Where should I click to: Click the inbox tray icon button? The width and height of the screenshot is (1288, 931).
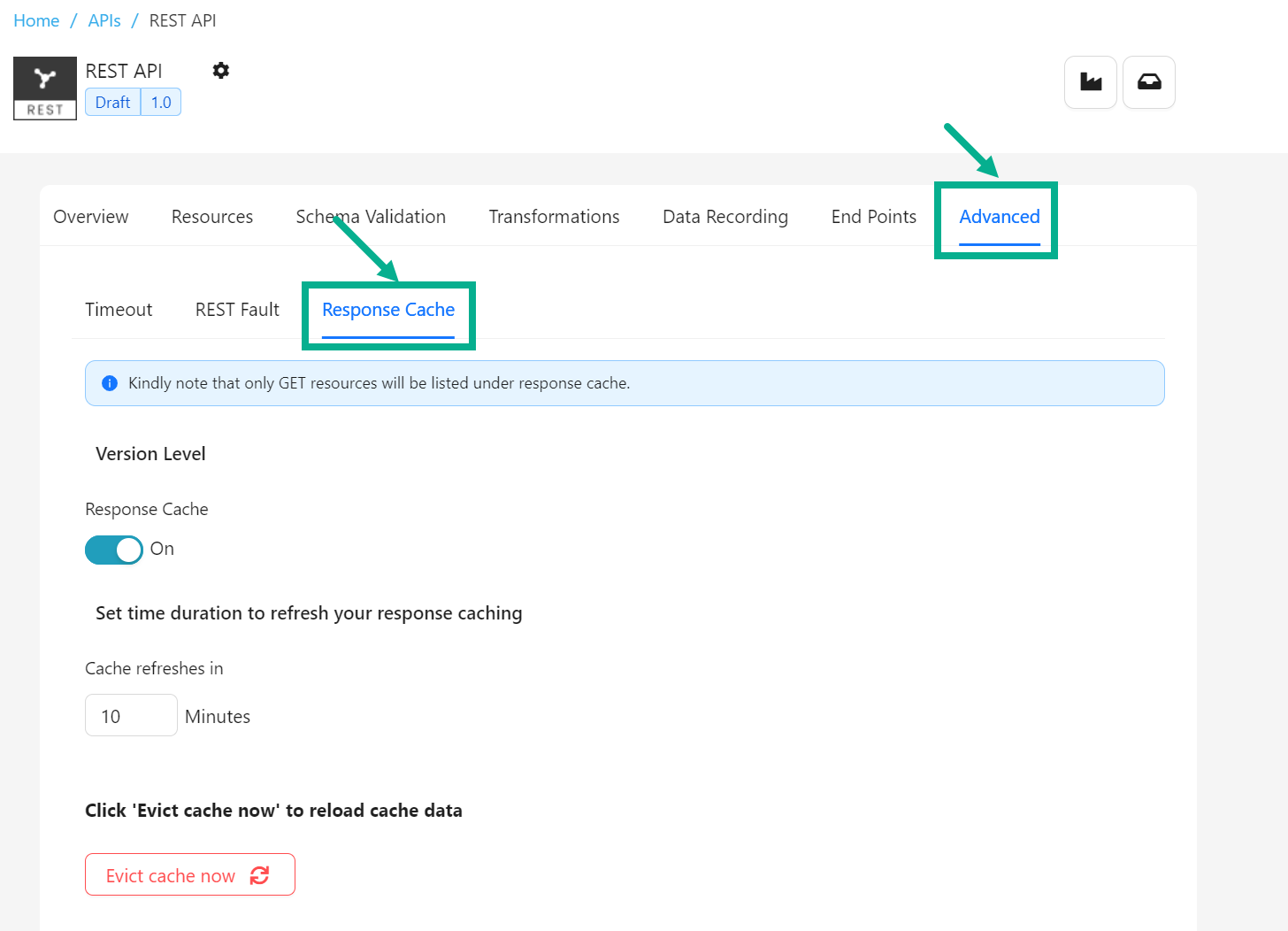1148,82
